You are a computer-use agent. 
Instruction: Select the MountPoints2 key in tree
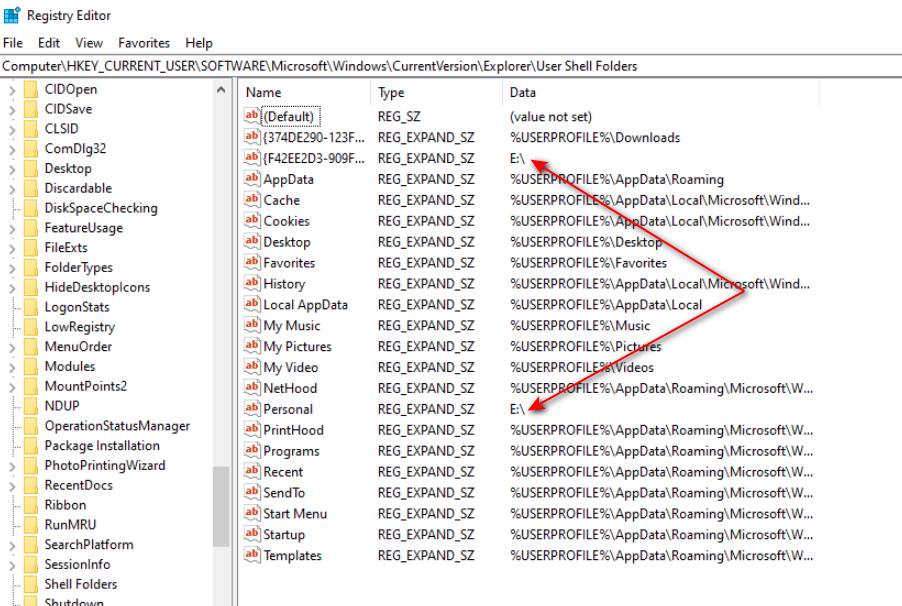click(85, 386)
